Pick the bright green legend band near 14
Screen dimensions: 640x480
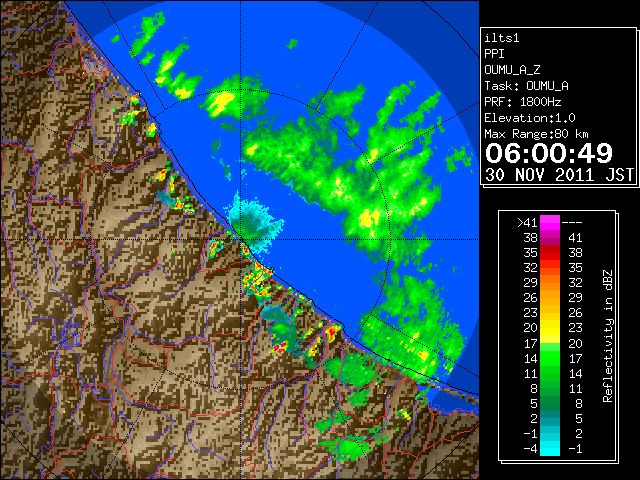coord(550,358)
